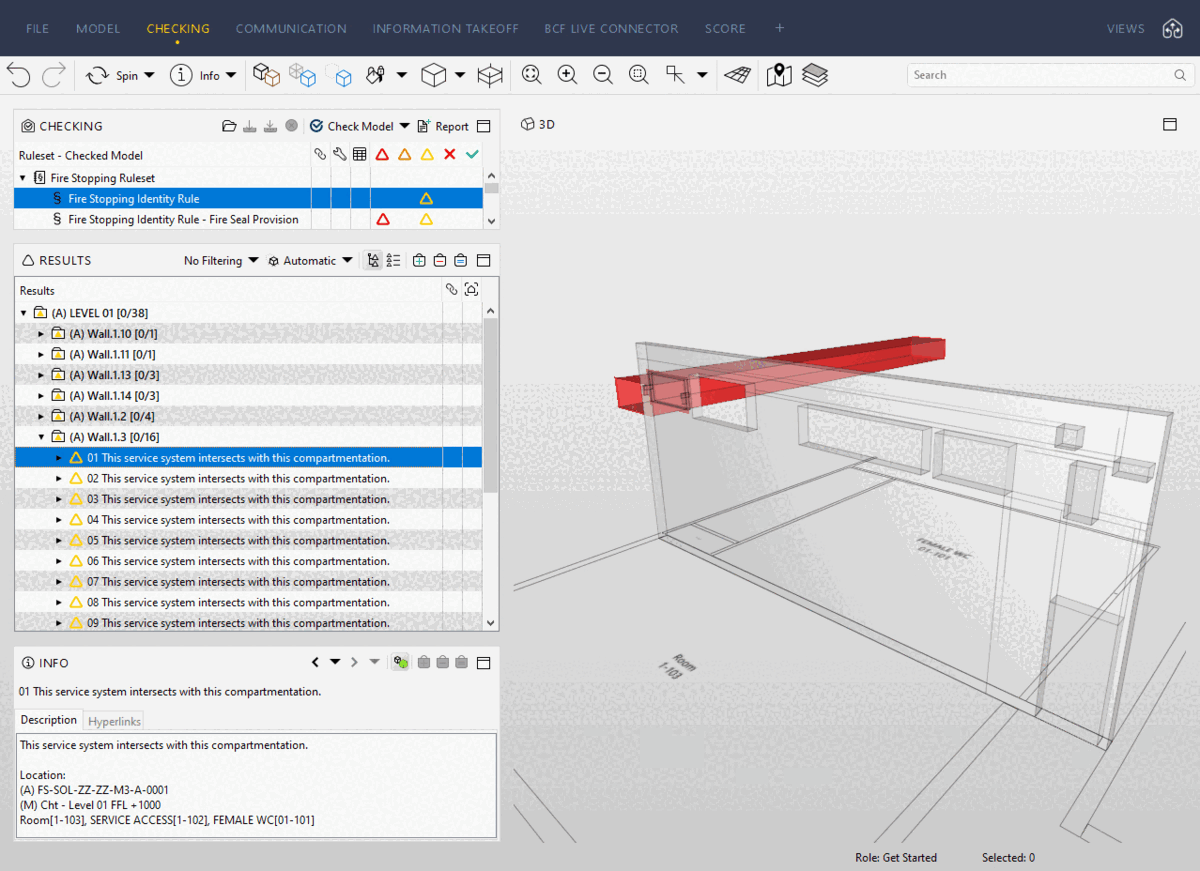Toggle the red X rejected filter
This screenshot has width=1200, height=871.
[450, 155]
